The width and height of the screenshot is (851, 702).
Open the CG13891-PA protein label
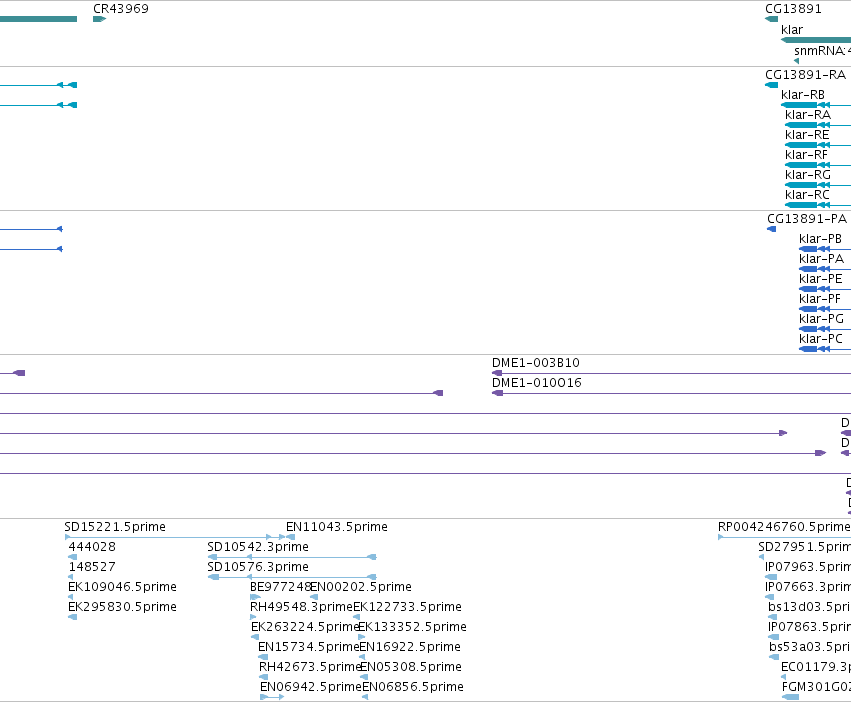tap(806, 219)
